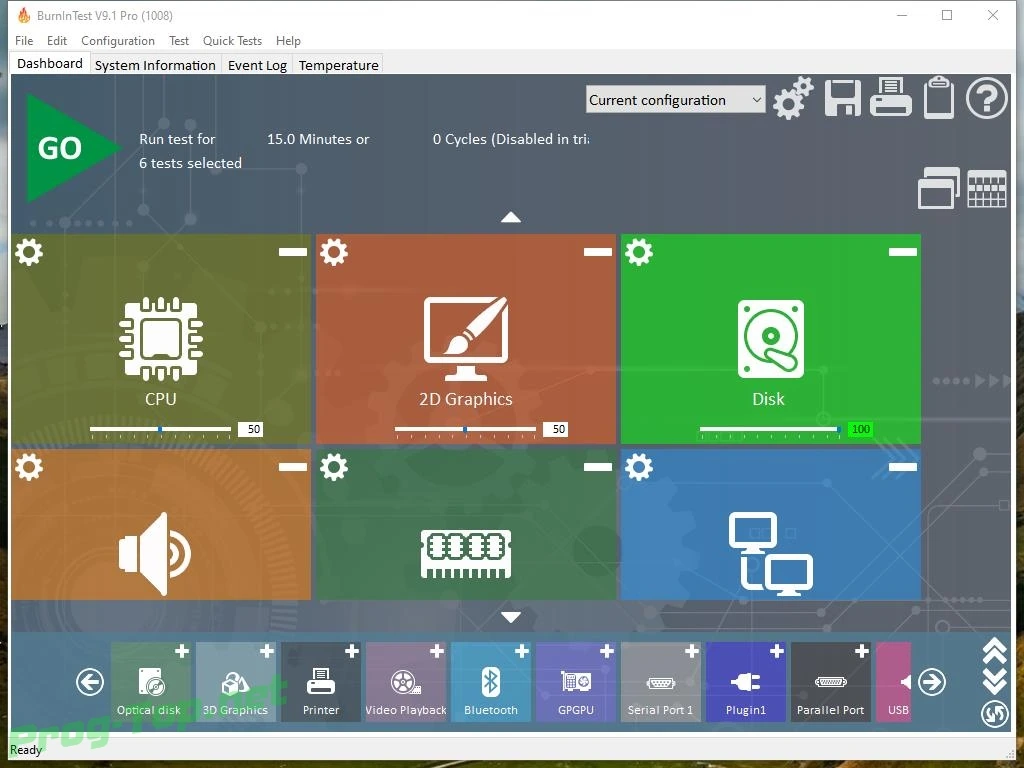
Task: Open the Quick Tests menu
Action: 232,40
